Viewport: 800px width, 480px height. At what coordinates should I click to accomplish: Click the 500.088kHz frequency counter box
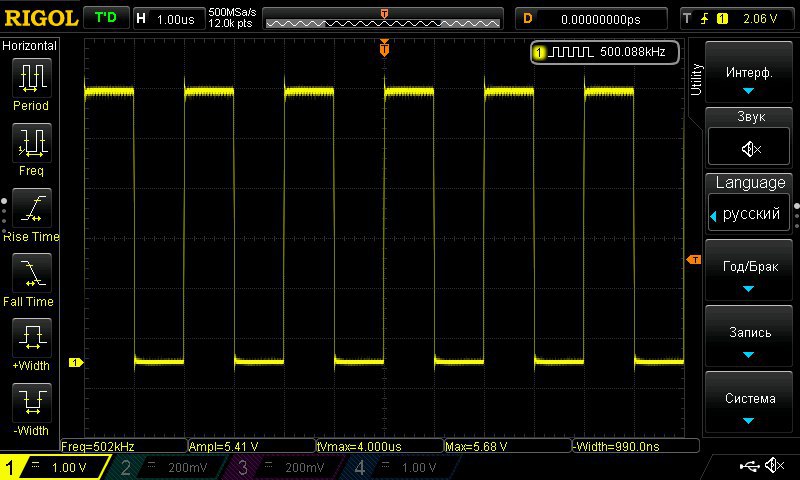pos(605,52)
